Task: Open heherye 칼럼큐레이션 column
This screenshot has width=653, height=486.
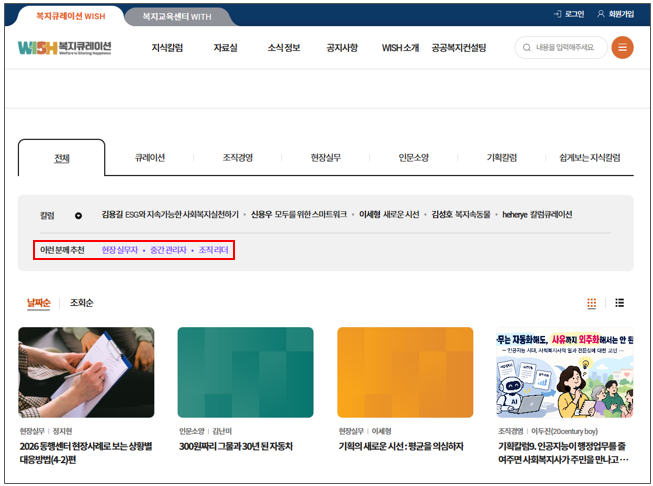Action: click(537, 214)
